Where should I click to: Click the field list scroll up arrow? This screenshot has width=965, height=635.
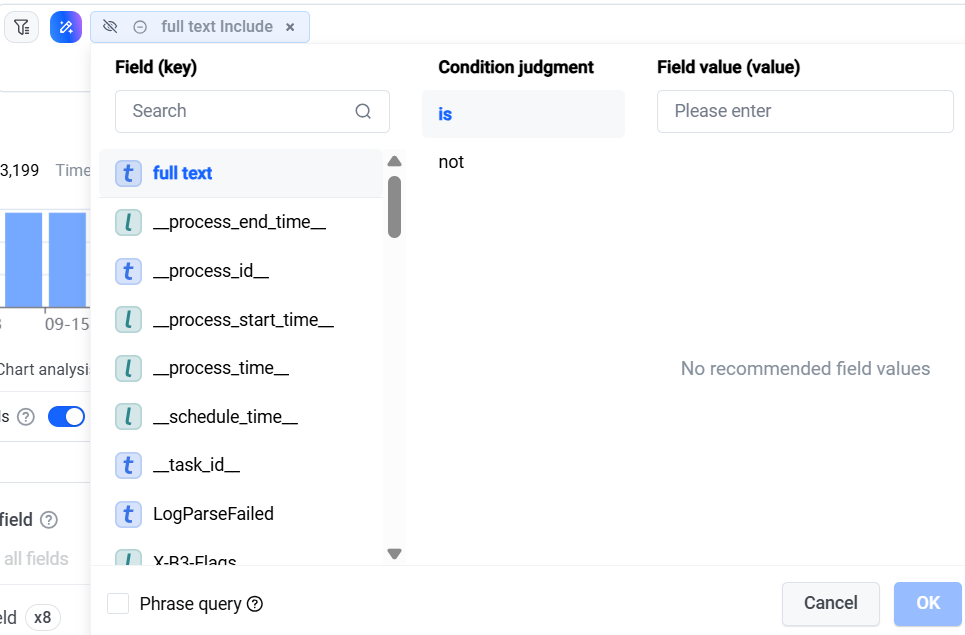click(394, 161)
